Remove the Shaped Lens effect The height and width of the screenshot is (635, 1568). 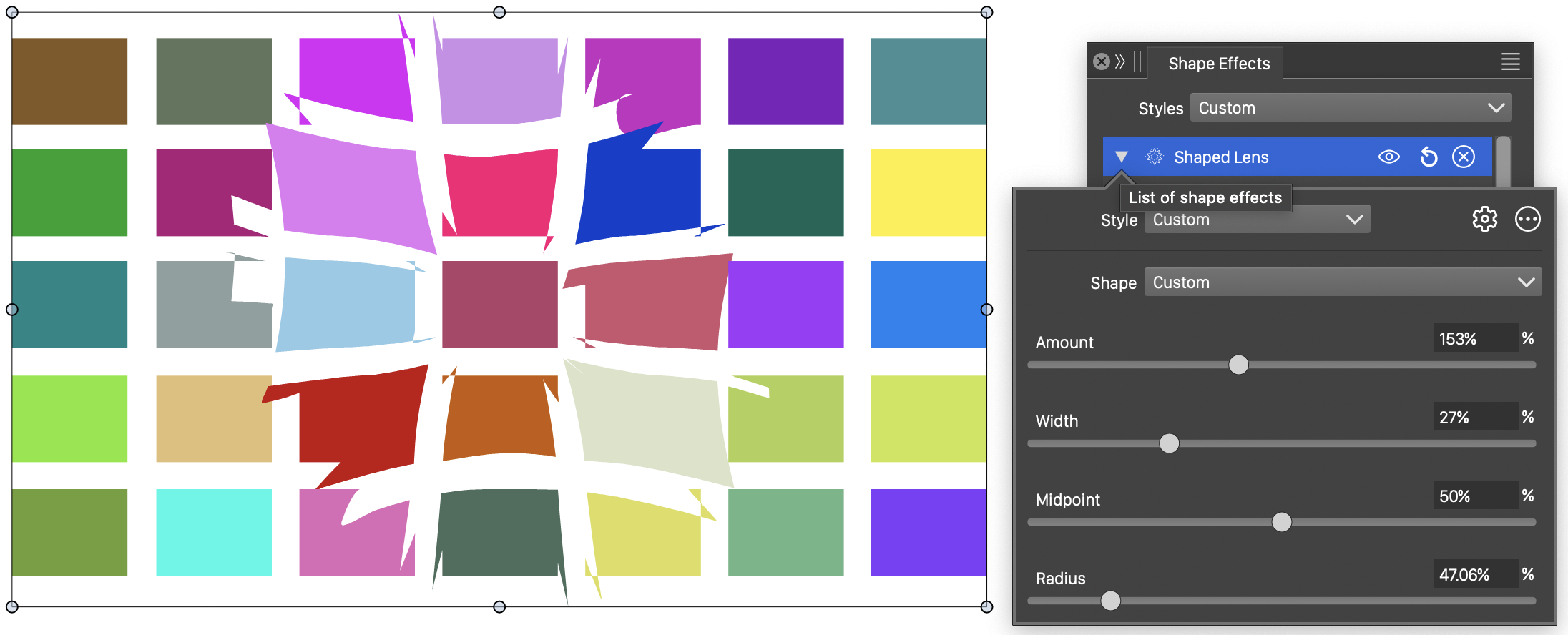point(1464,157)
